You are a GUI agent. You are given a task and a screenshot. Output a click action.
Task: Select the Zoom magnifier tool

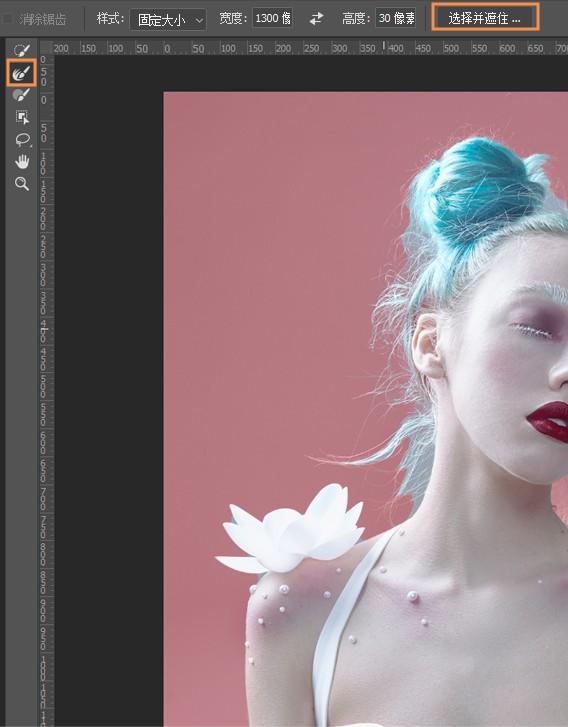22,184
